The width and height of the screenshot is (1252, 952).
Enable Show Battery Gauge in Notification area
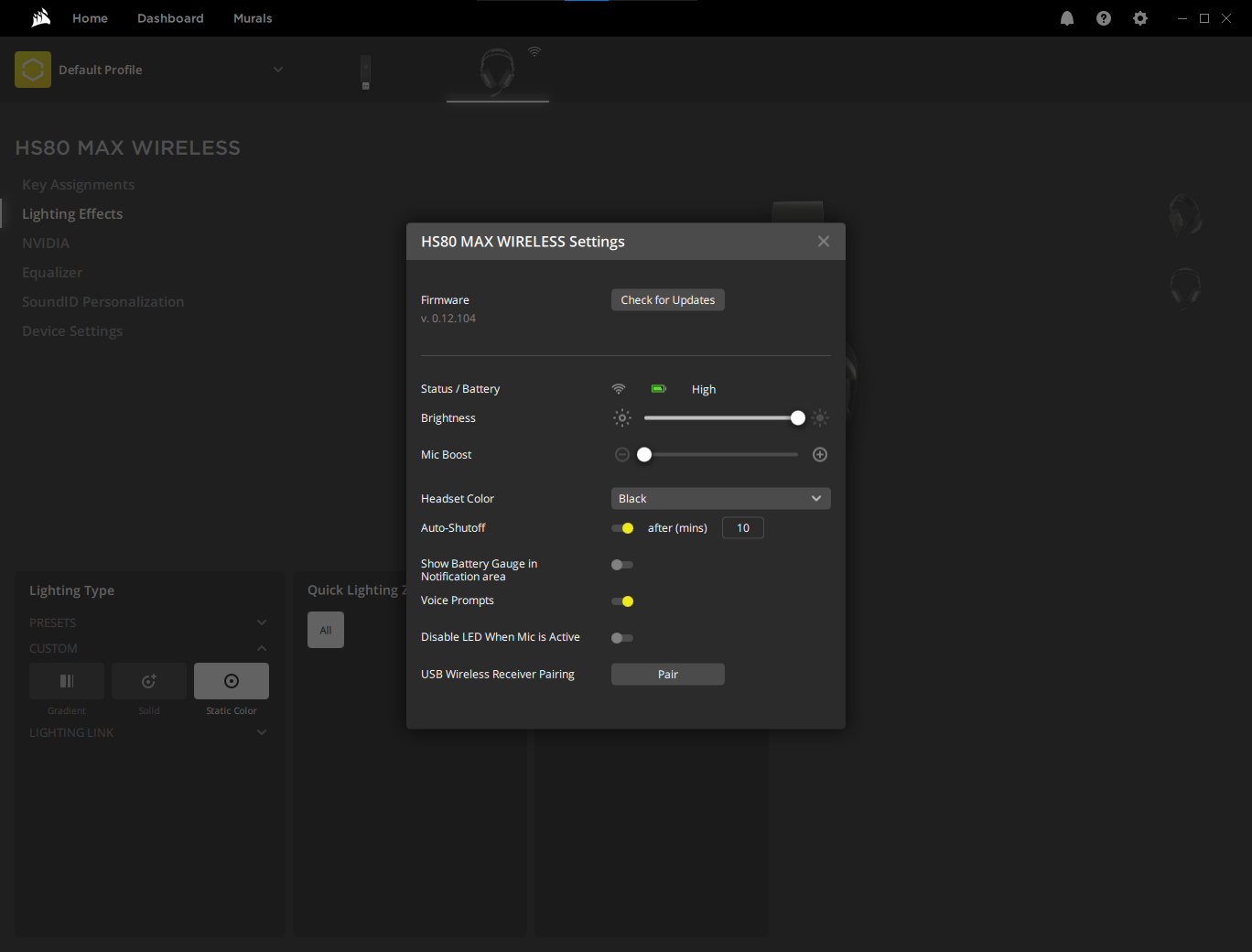click(x=622, y=565)
